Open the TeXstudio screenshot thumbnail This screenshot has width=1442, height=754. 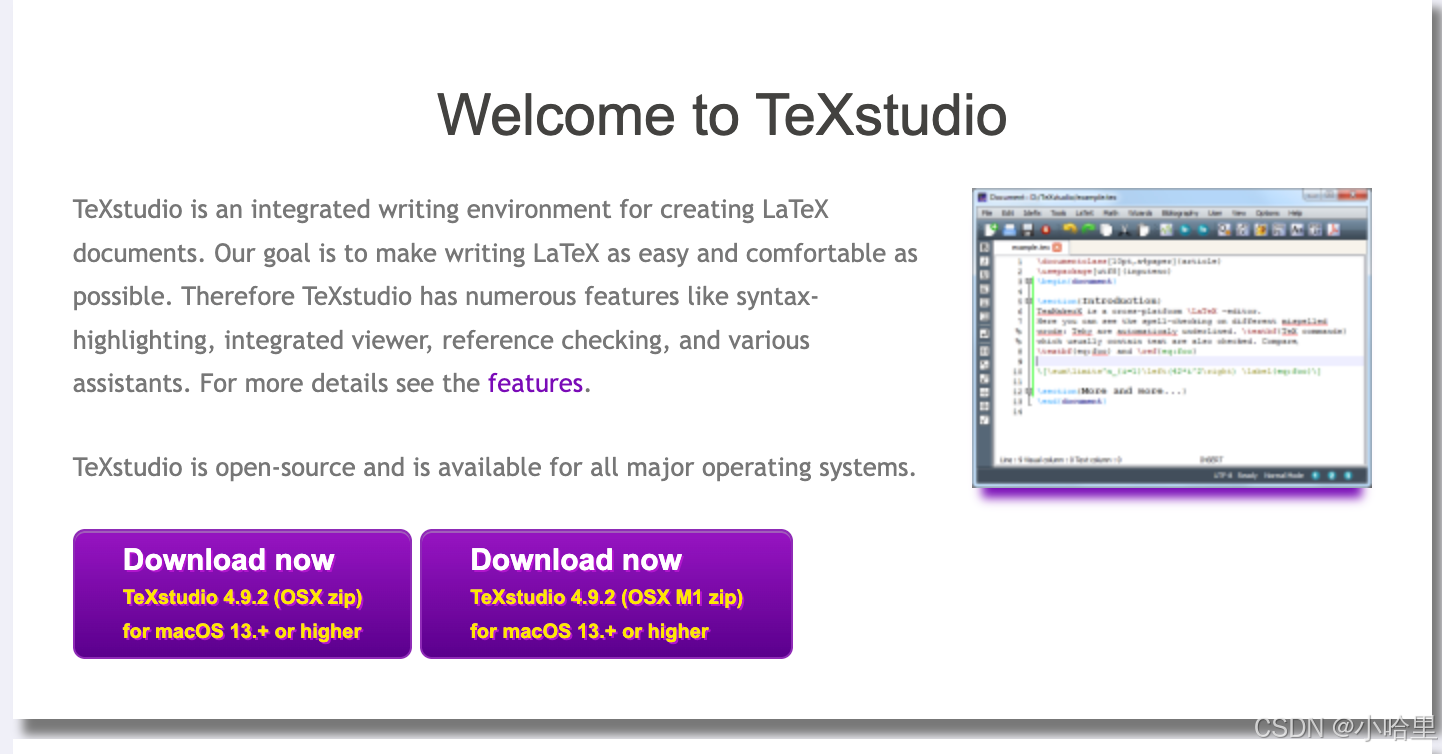click(x=1171, y=338)
